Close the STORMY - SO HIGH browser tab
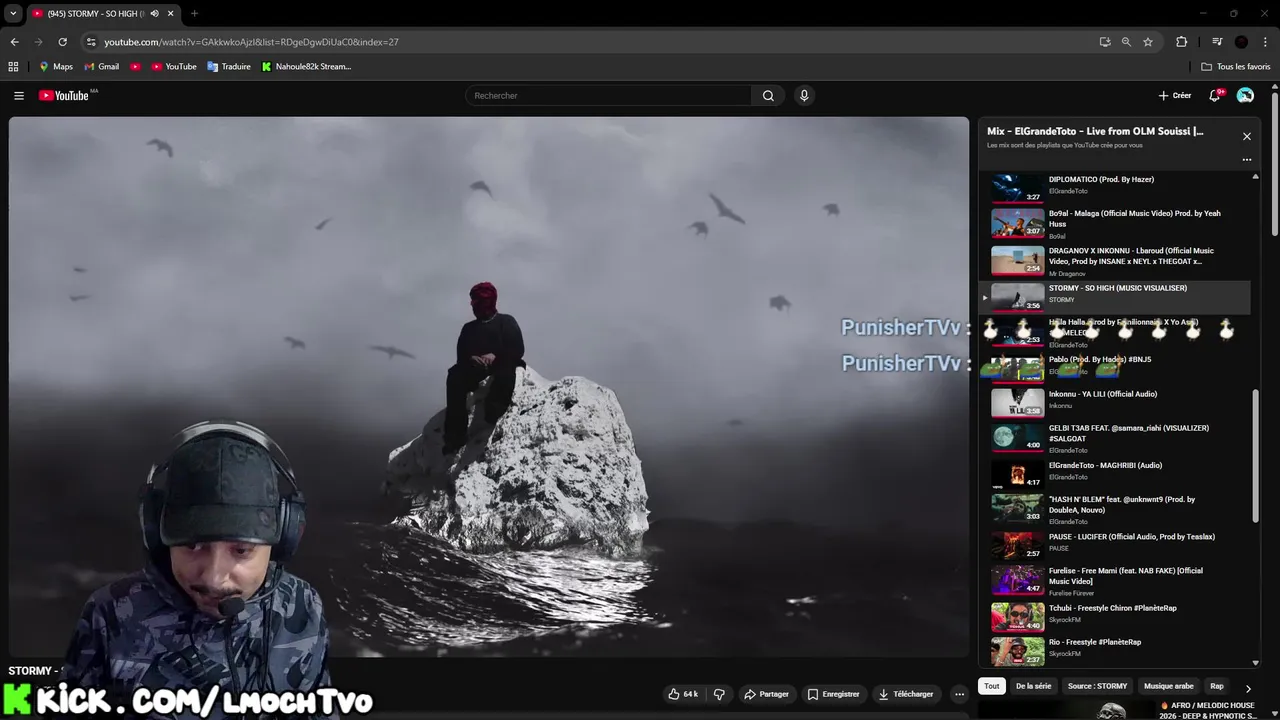This screenshot has width=1280, height=720. 170,13
